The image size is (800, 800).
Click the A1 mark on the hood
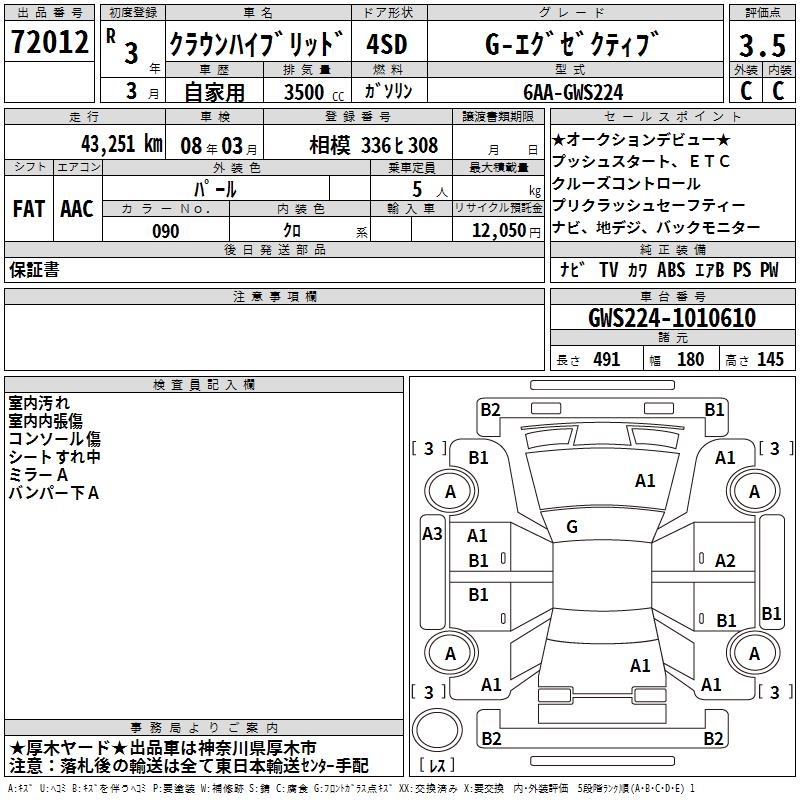[x=645, y=481]
